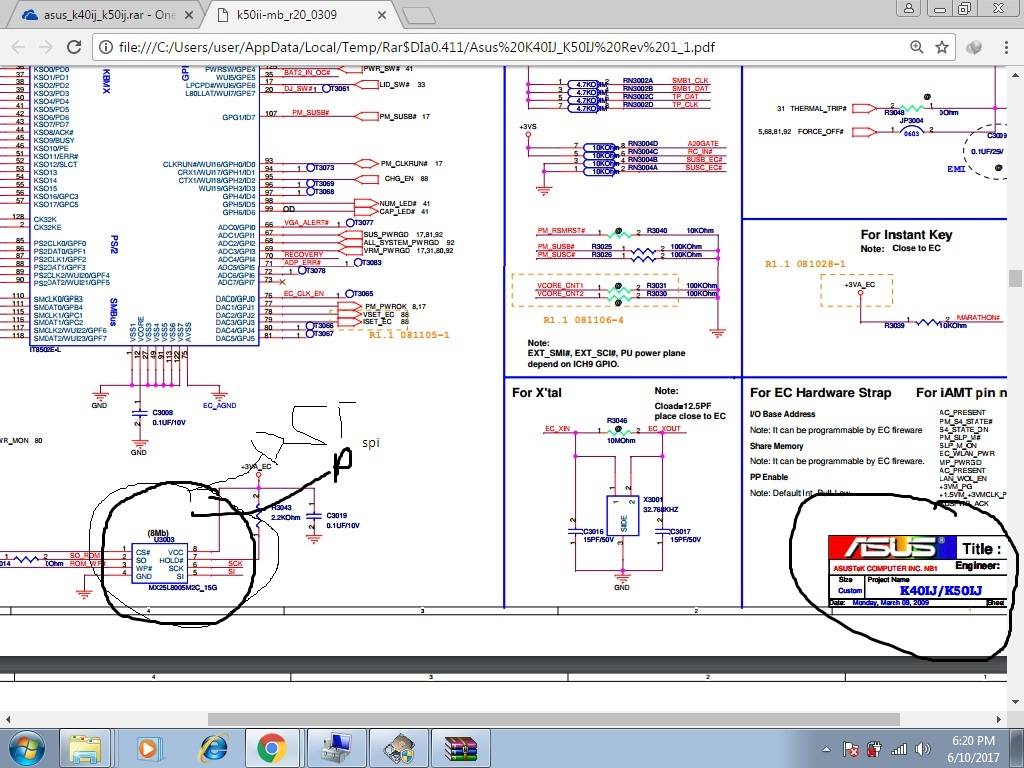The width and height of the screenshot is (1024, 768).
Task: Open a new Chrome tab
Action: (420, 15)
